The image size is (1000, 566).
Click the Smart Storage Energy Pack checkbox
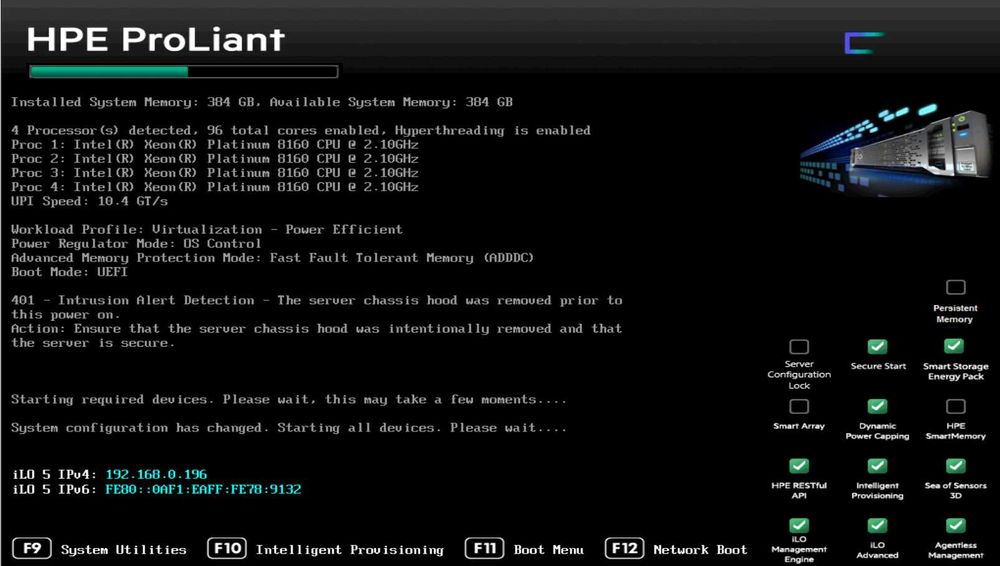[x=954, y=346]
